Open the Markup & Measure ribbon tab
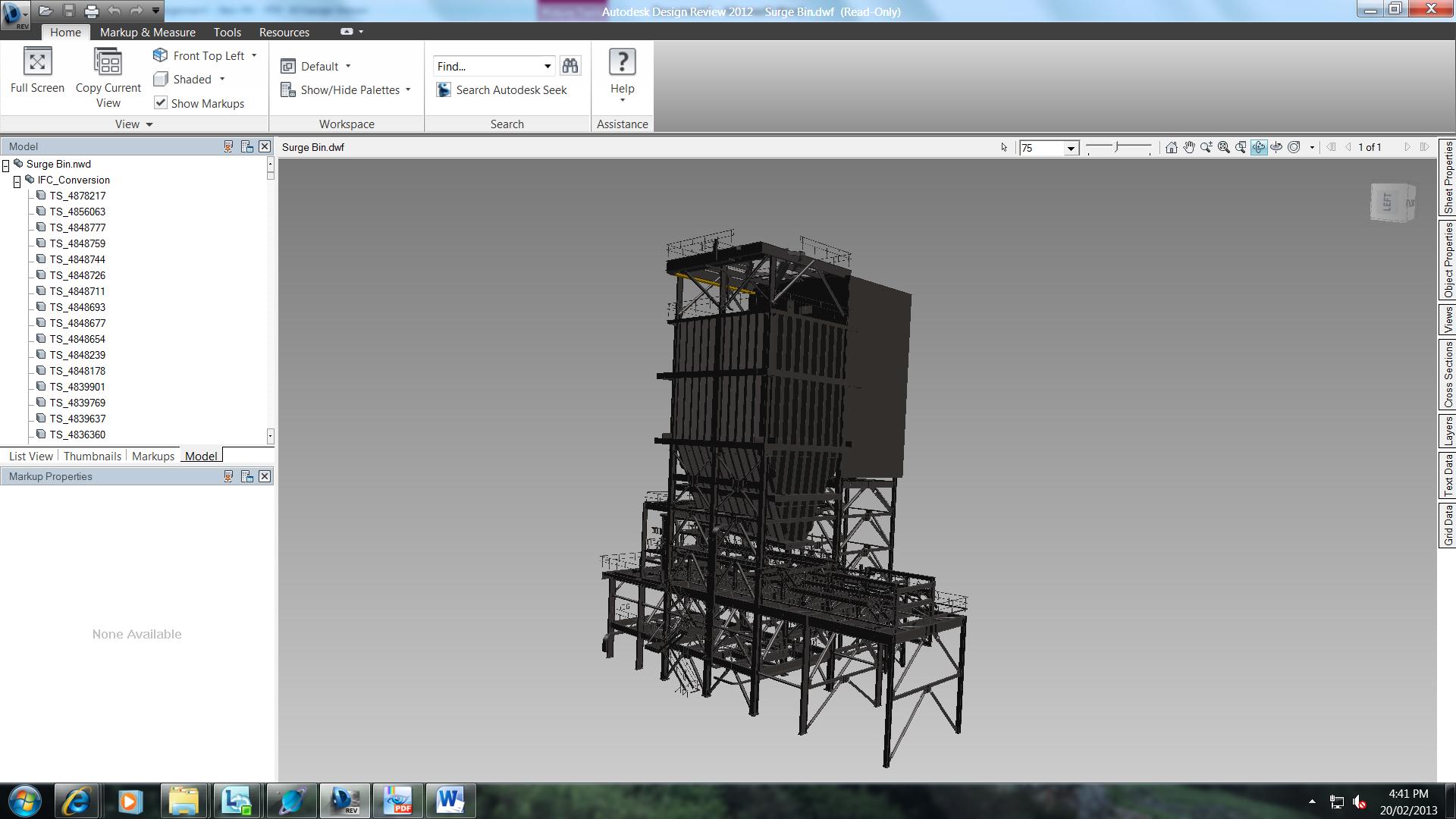The height and width of the screenshot is (819, 1456). point(147,32)
